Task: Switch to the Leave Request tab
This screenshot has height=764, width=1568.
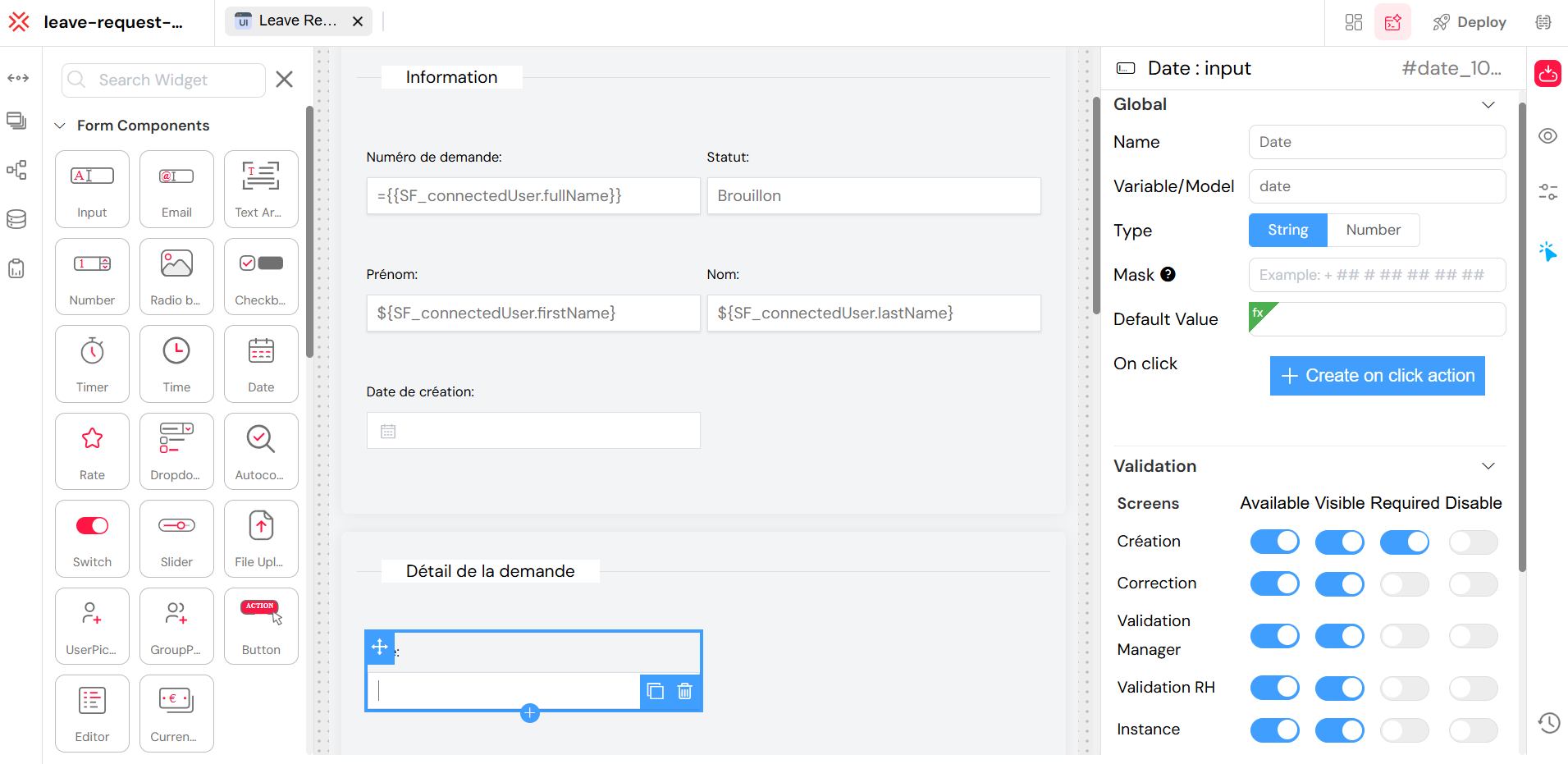Action: pyautogui.click(x=296, y=21)
